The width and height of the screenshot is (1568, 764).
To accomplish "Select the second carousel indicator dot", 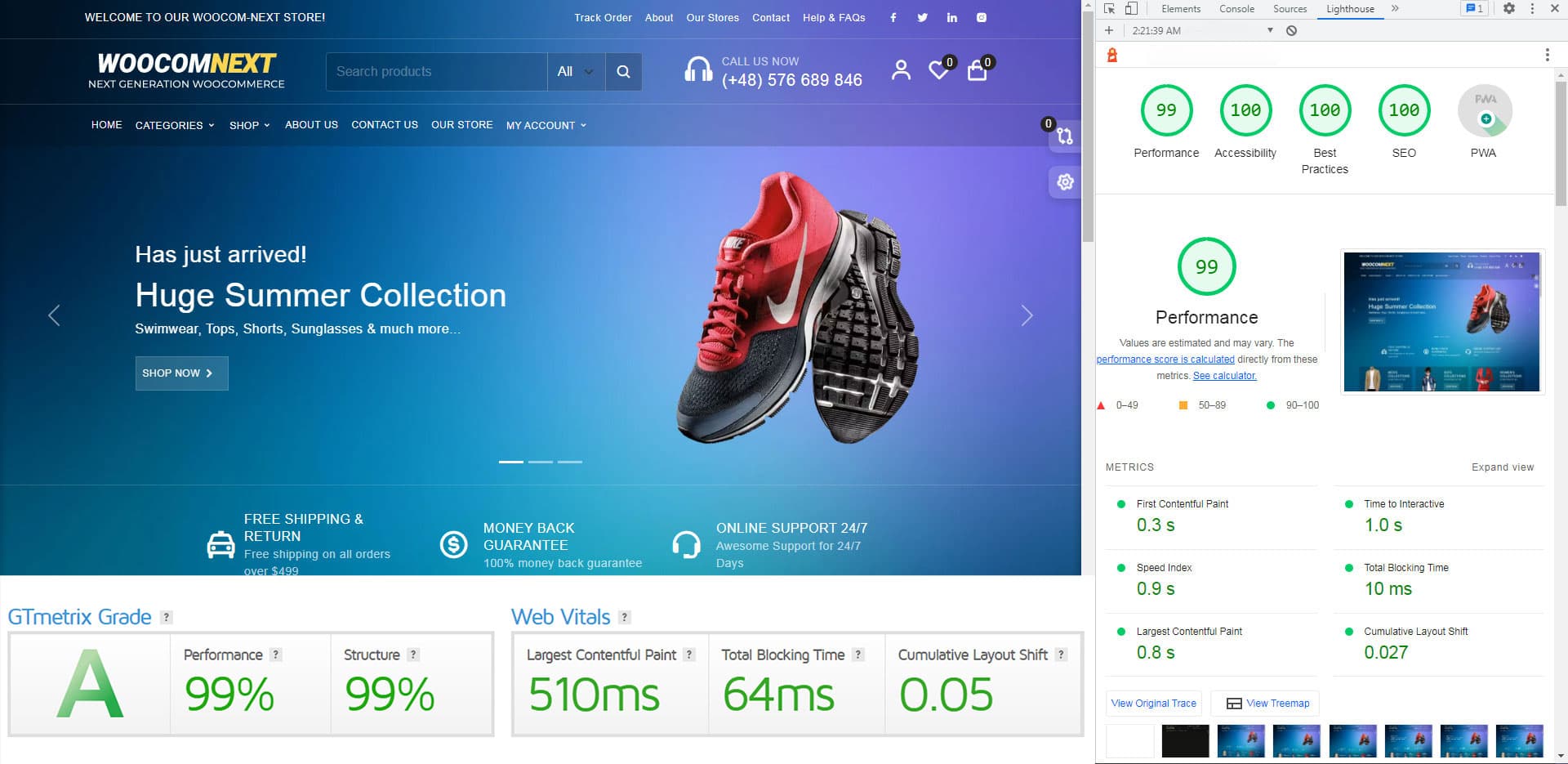I will (x=541, y=462).
